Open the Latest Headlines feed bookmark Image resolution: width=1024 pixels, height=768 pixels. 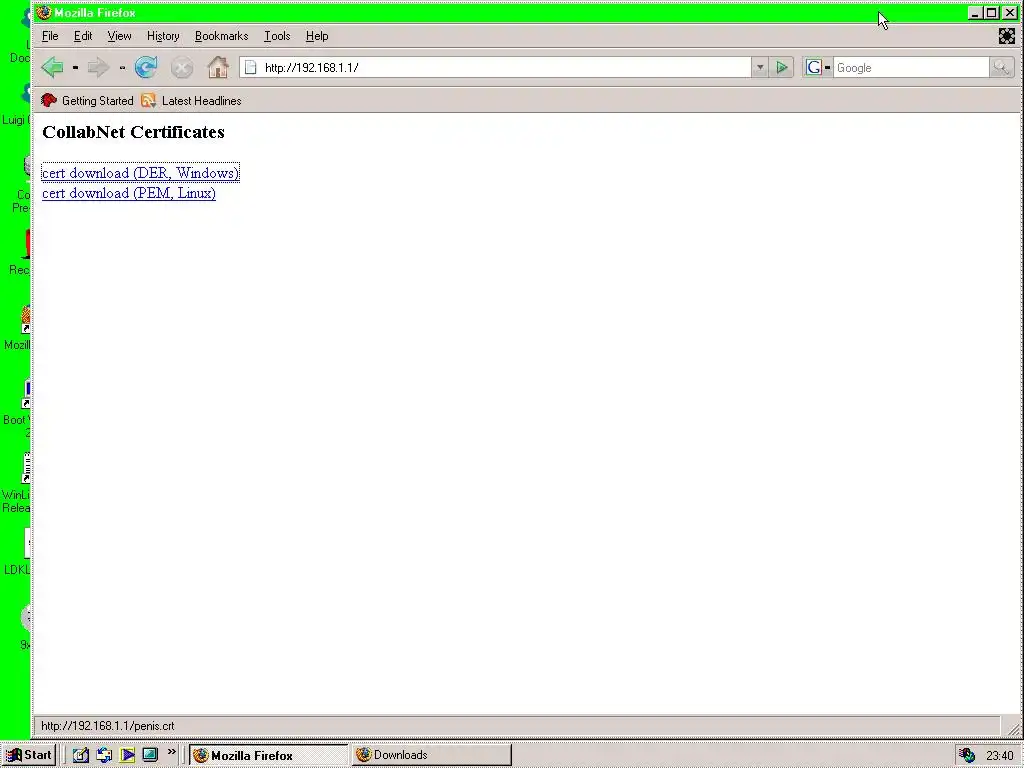tap(191, 101)
